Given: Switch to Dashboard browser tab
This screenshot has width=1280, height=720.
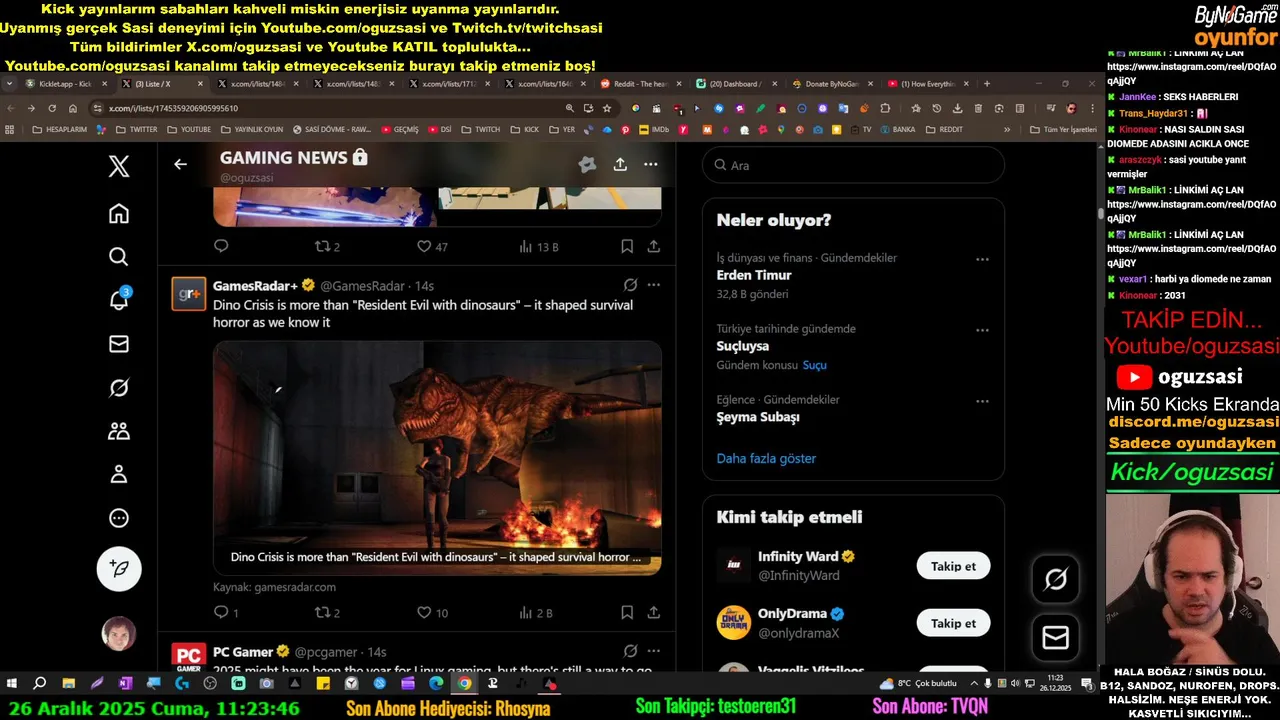Looking at the screenshot, I should click(x=736, y=84).
